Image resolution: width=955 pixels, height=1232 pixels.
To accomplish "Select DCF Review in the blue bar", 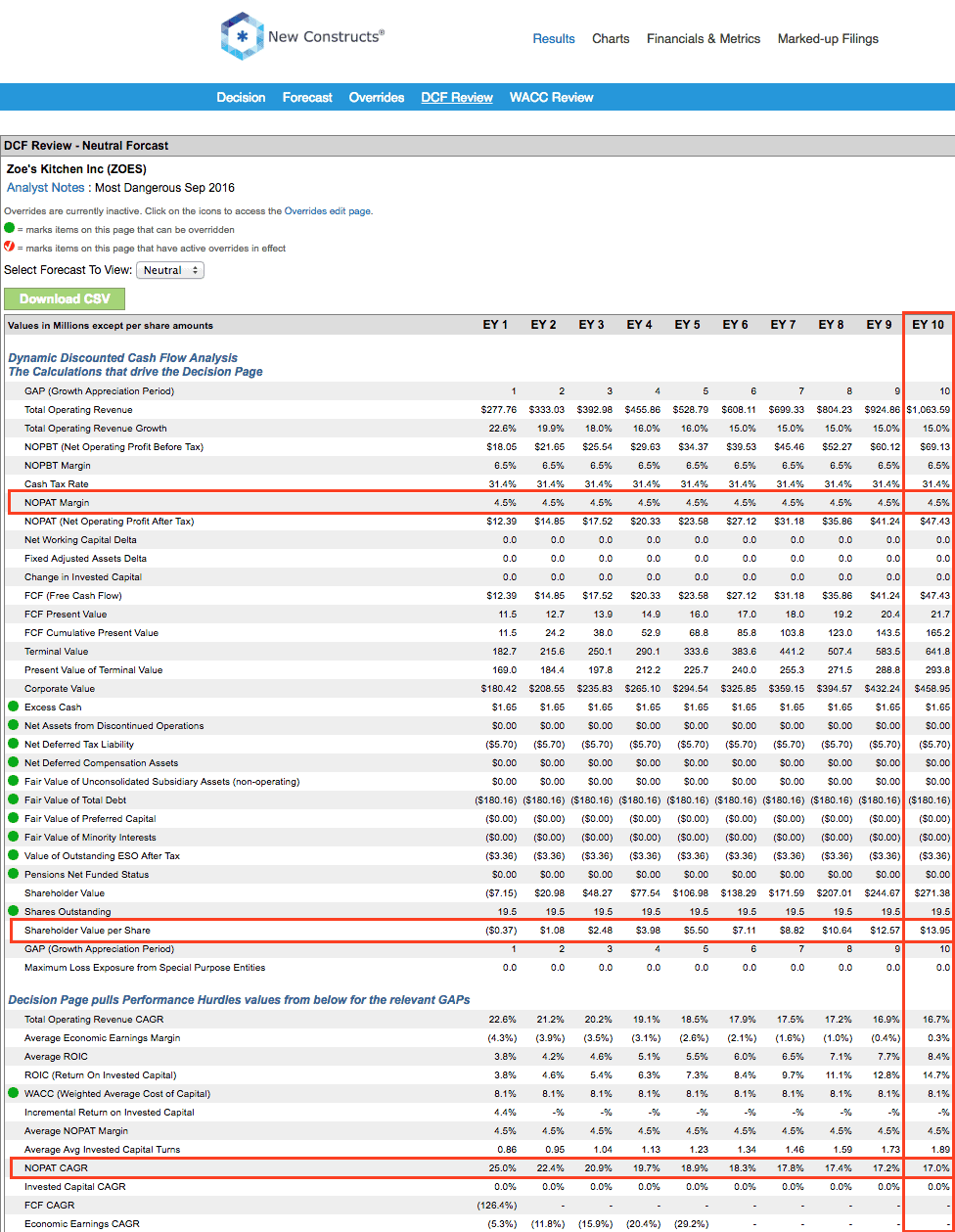I will coord(457,97).
